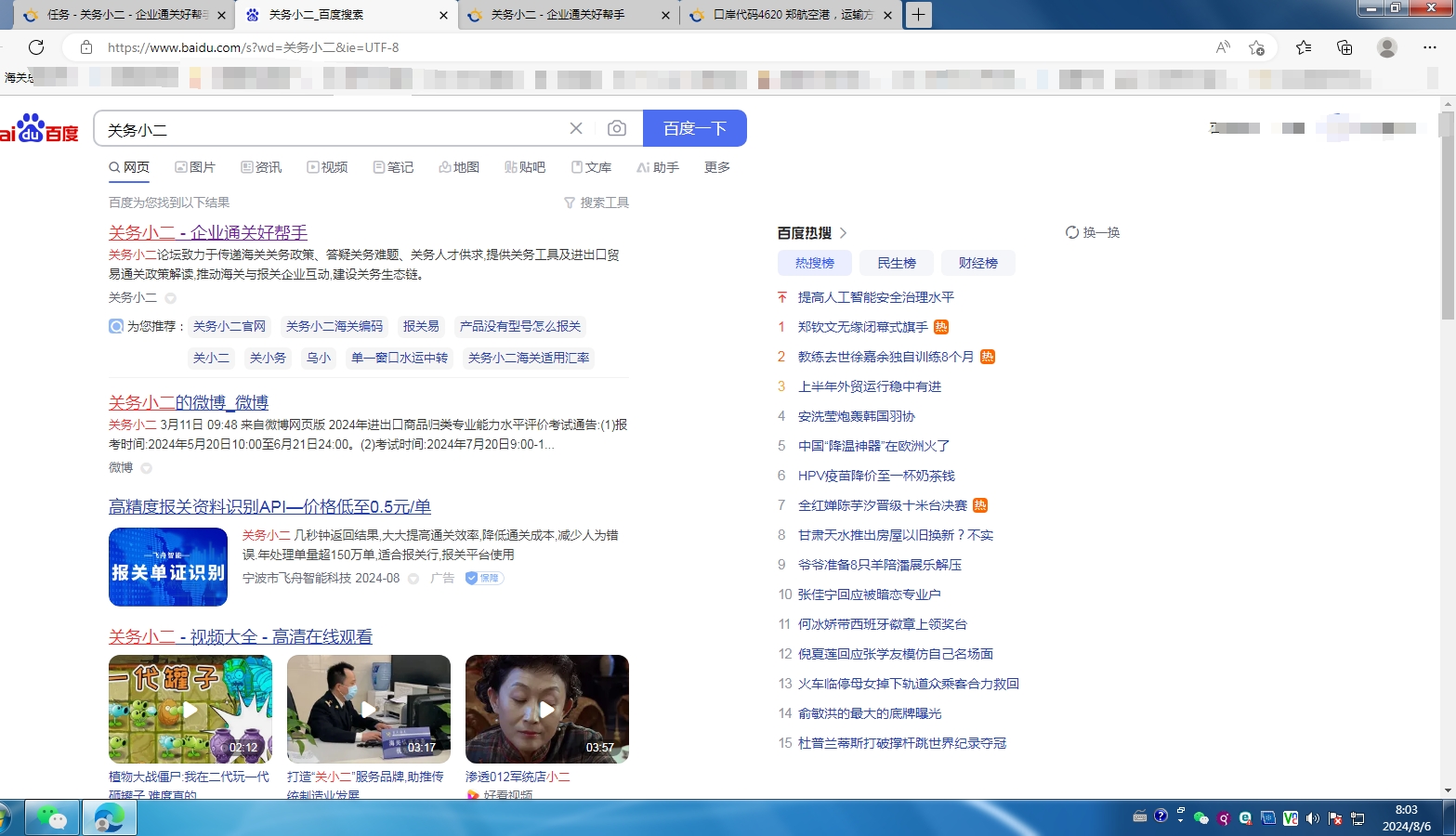Expand dropdown beside 宁波市飞舟智能科技 2024-08
Screen dimensions: 1456x836
click(x=413, y=579)
